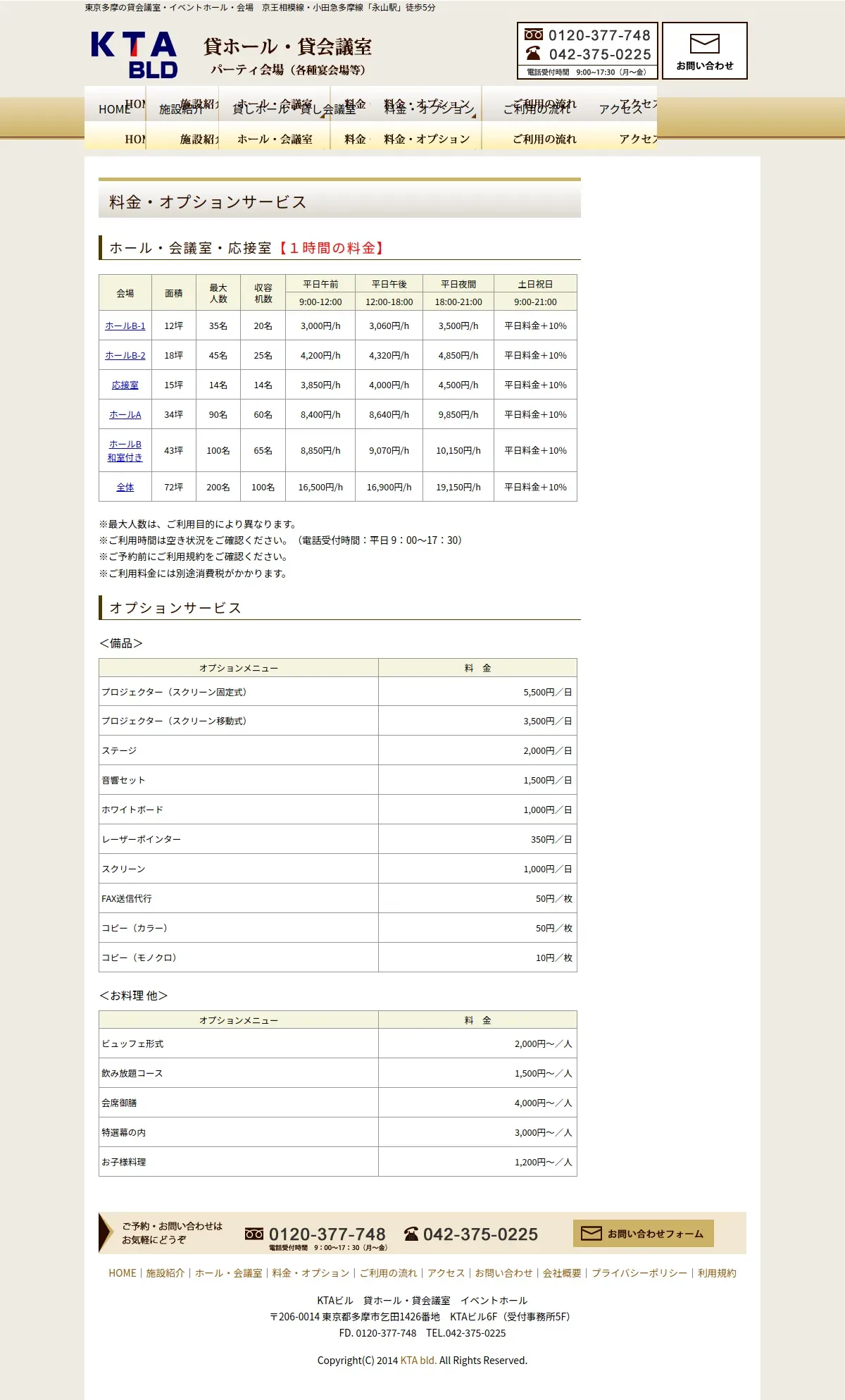Screen dimensions: 845x1400
Task: Select 料金・オプション in the yellow navigation row
Action: point(427,139)
